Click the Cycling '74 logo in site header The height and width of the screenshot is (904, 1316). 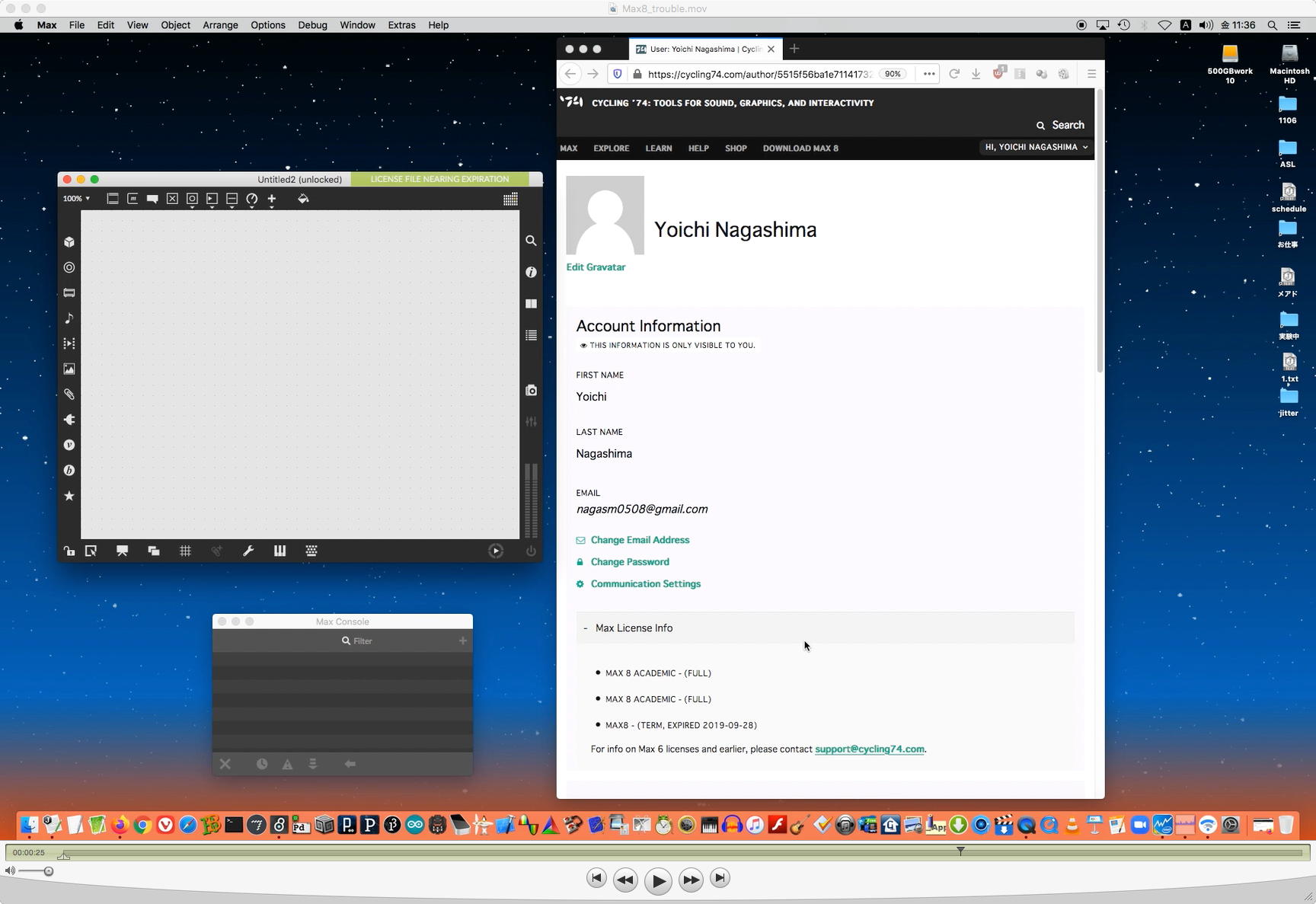click(571, 102)
